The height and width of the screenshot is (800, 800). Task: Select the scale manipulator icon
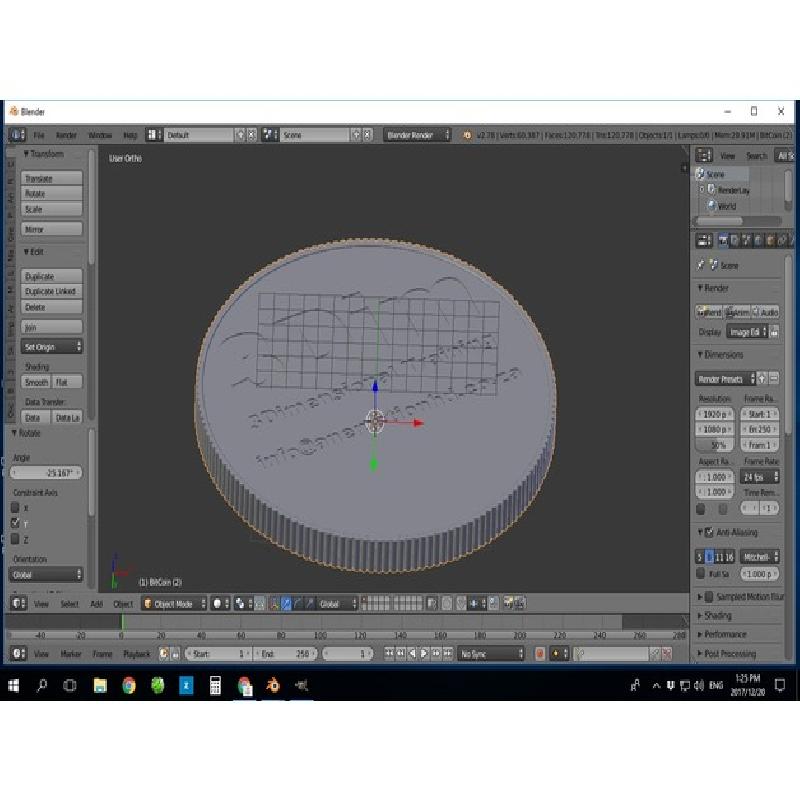[x=309, y=604]
